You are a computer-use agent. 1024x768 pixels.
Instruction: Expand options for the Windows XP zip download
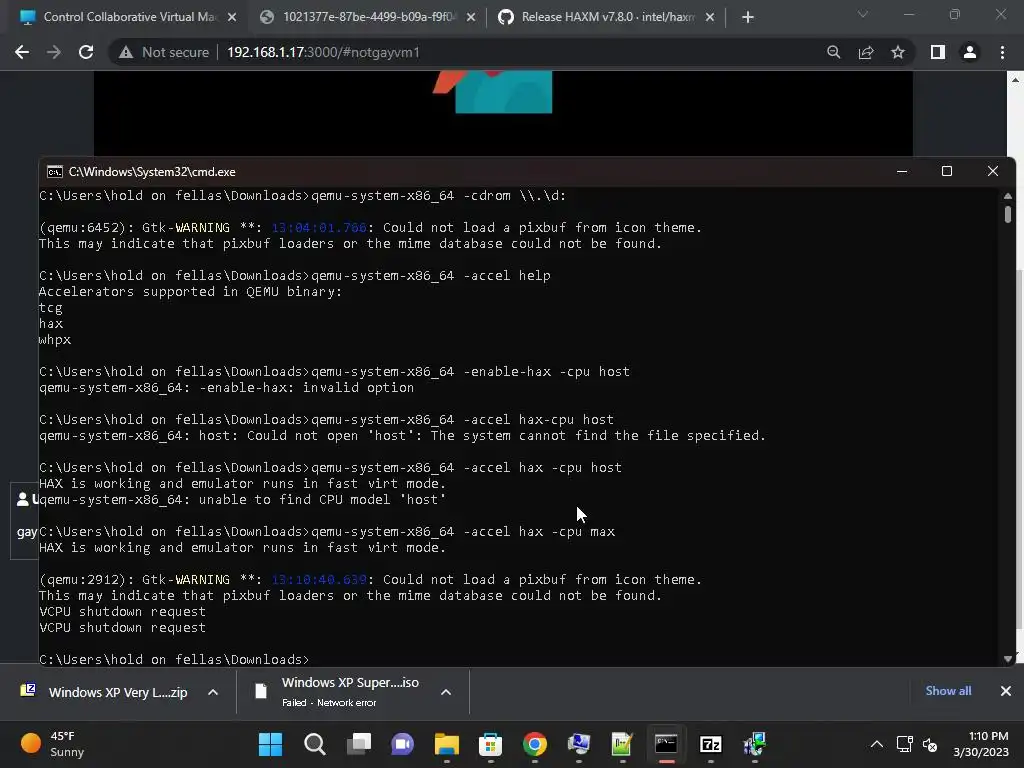(x=213, y=692)
